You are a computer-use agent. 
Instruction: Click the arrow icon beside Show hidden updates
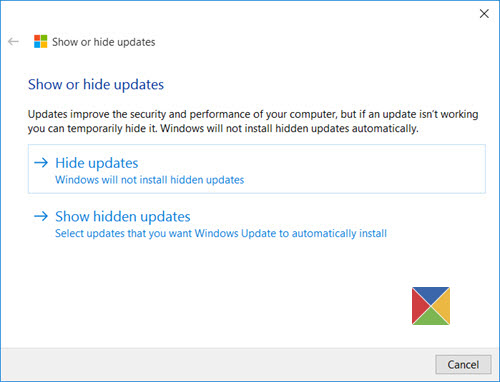coord(41,216)
